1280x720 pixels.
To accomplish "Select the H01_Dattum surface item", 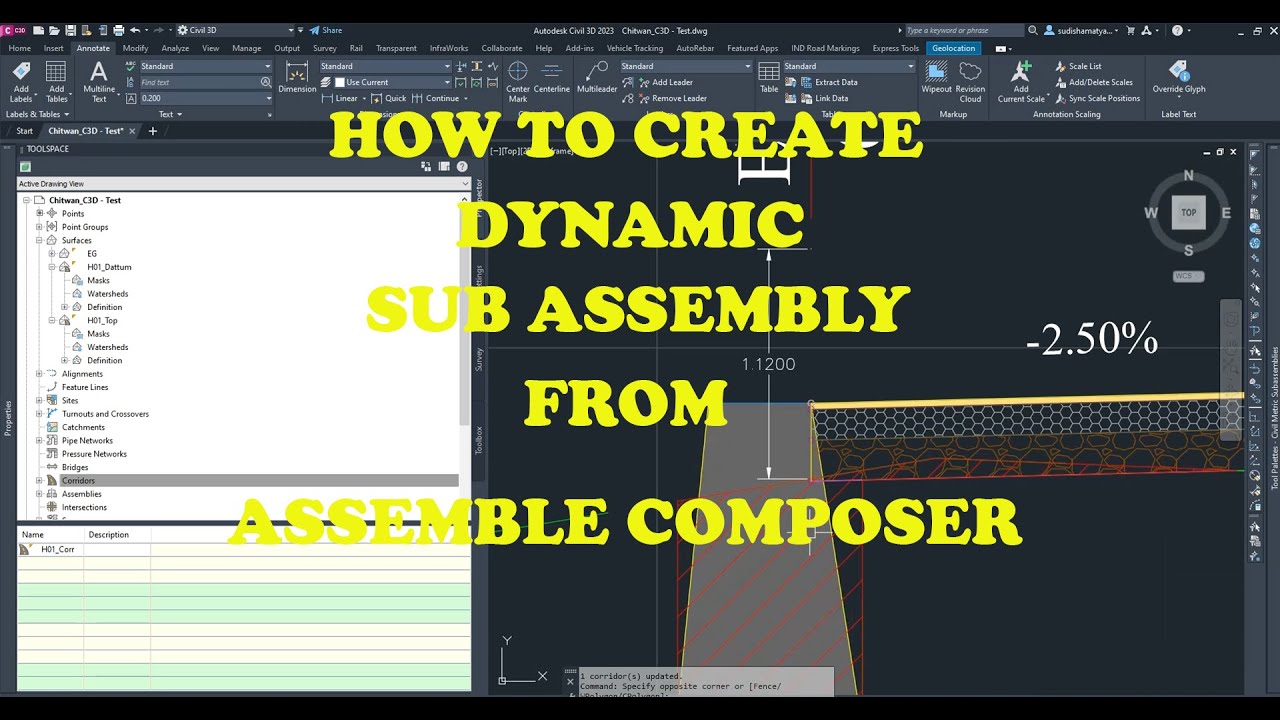I will [109, 267].
